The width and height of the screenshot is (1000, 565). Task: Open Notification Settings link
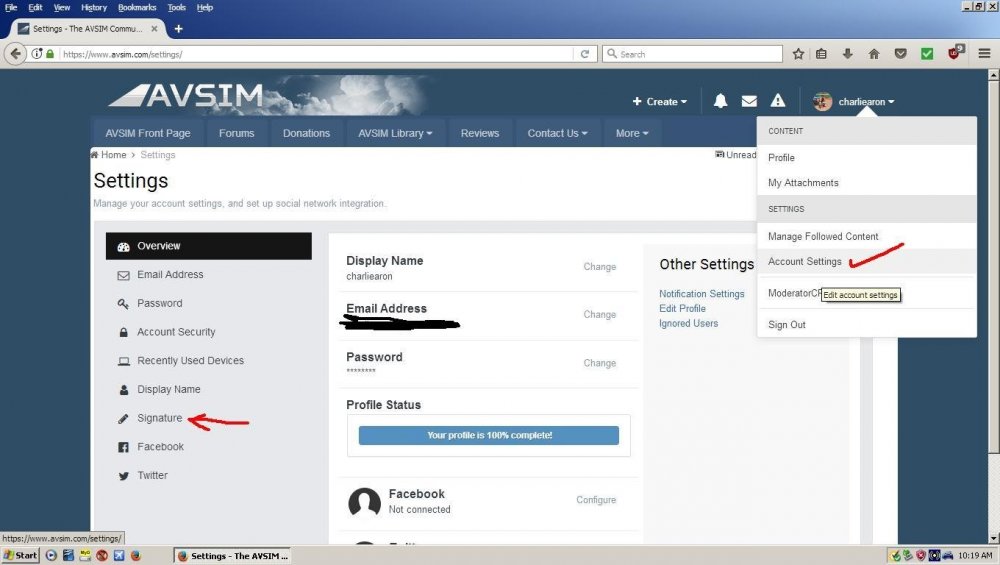[x=702, y=294]
